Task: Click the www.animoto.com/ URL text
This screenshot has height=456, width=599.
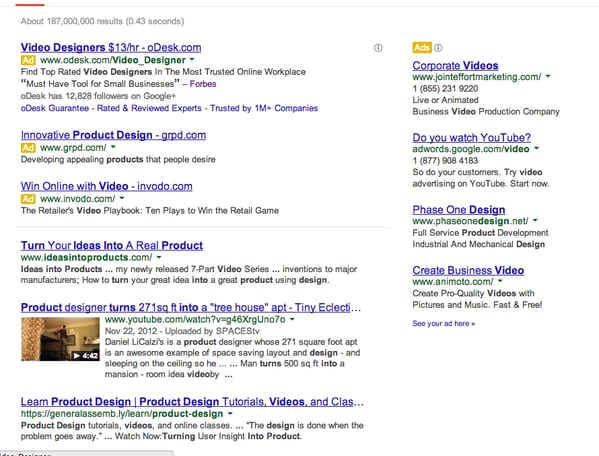Action: coord(453,281)
